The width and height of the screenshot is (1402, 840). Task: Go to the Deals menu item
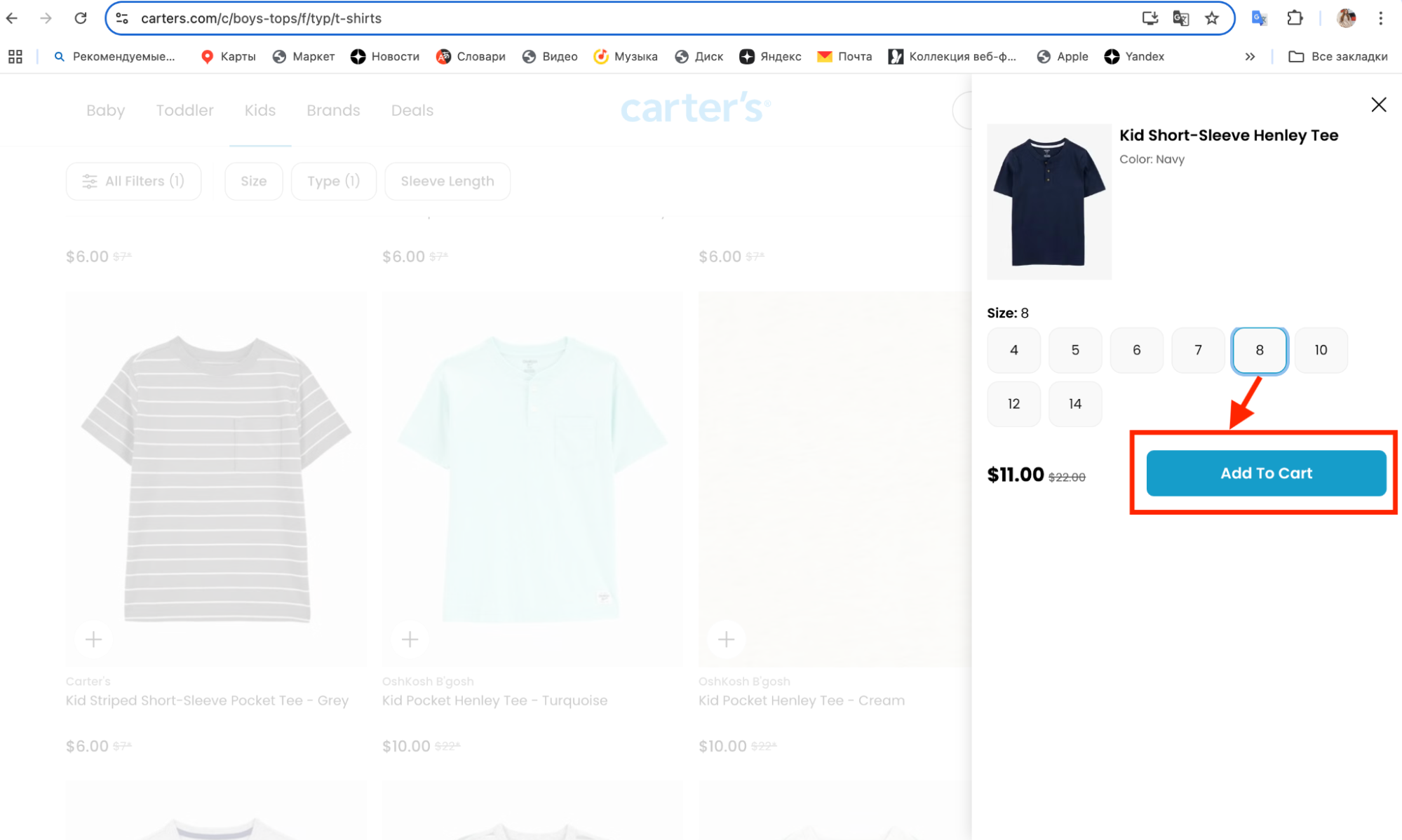click(x=412, y=110)
